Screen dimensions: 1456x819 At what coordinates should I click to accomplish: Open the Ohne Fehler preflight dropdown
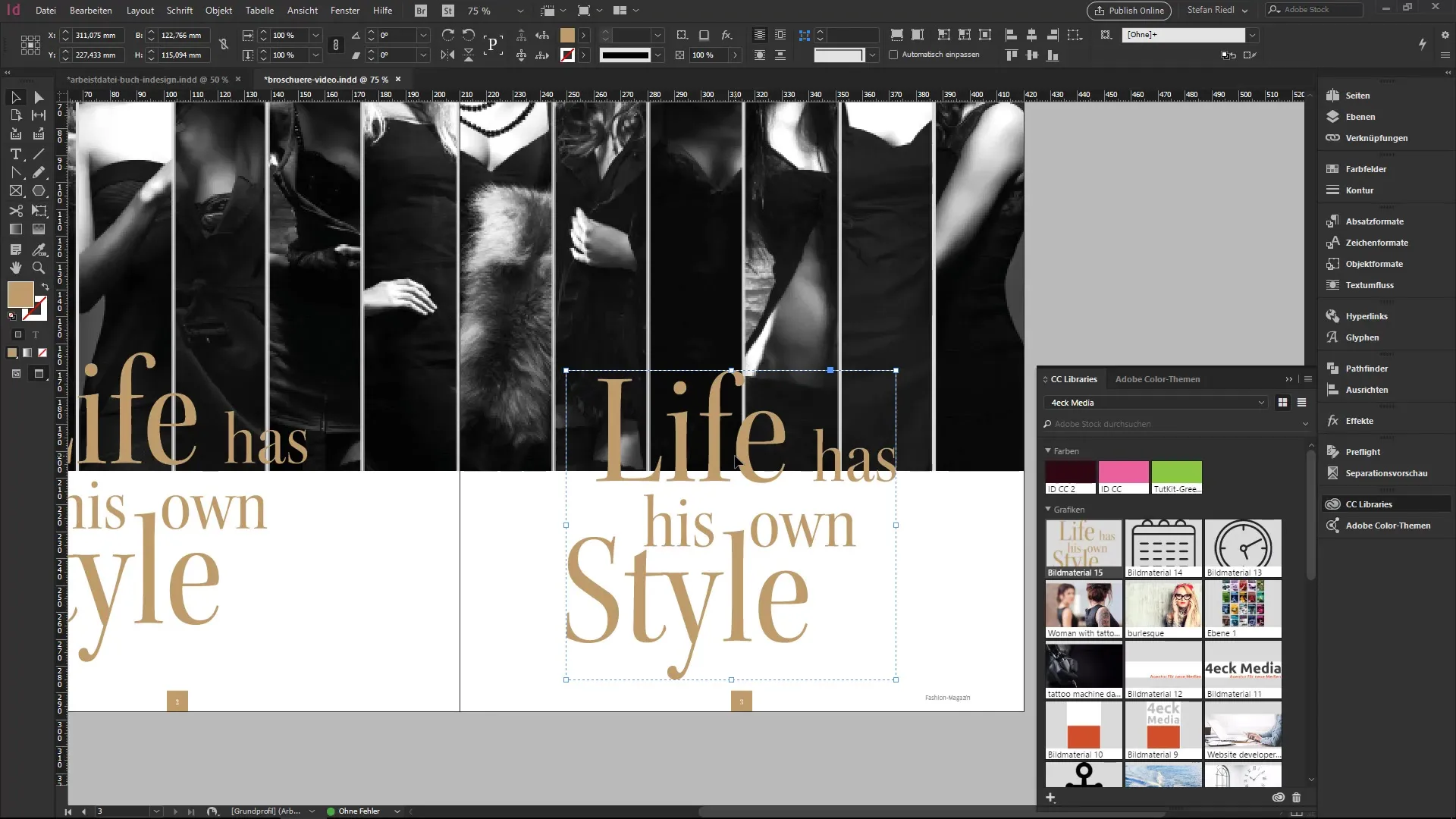tap(397, 811)
